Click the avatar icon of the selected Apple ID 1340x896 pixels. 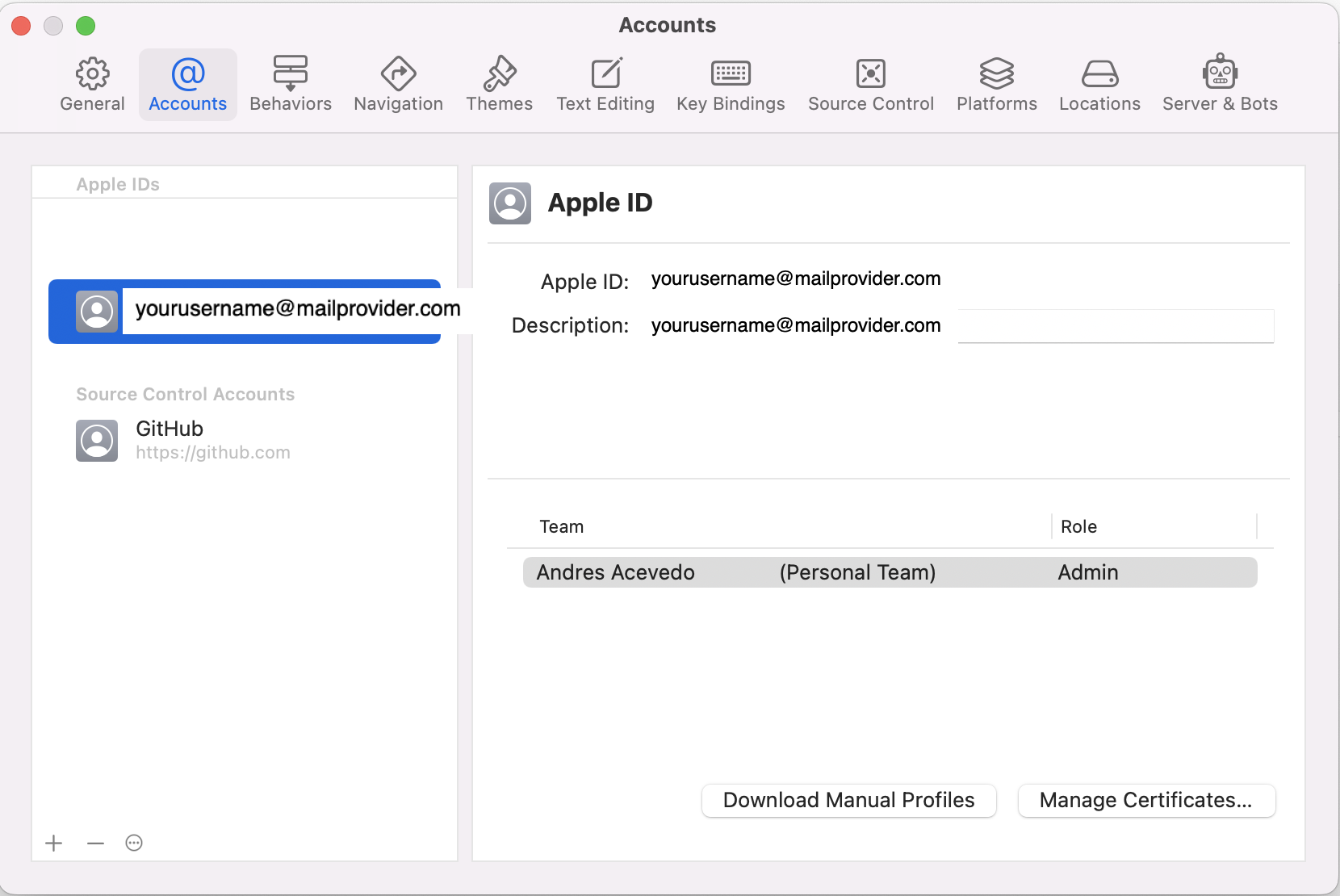97,312
